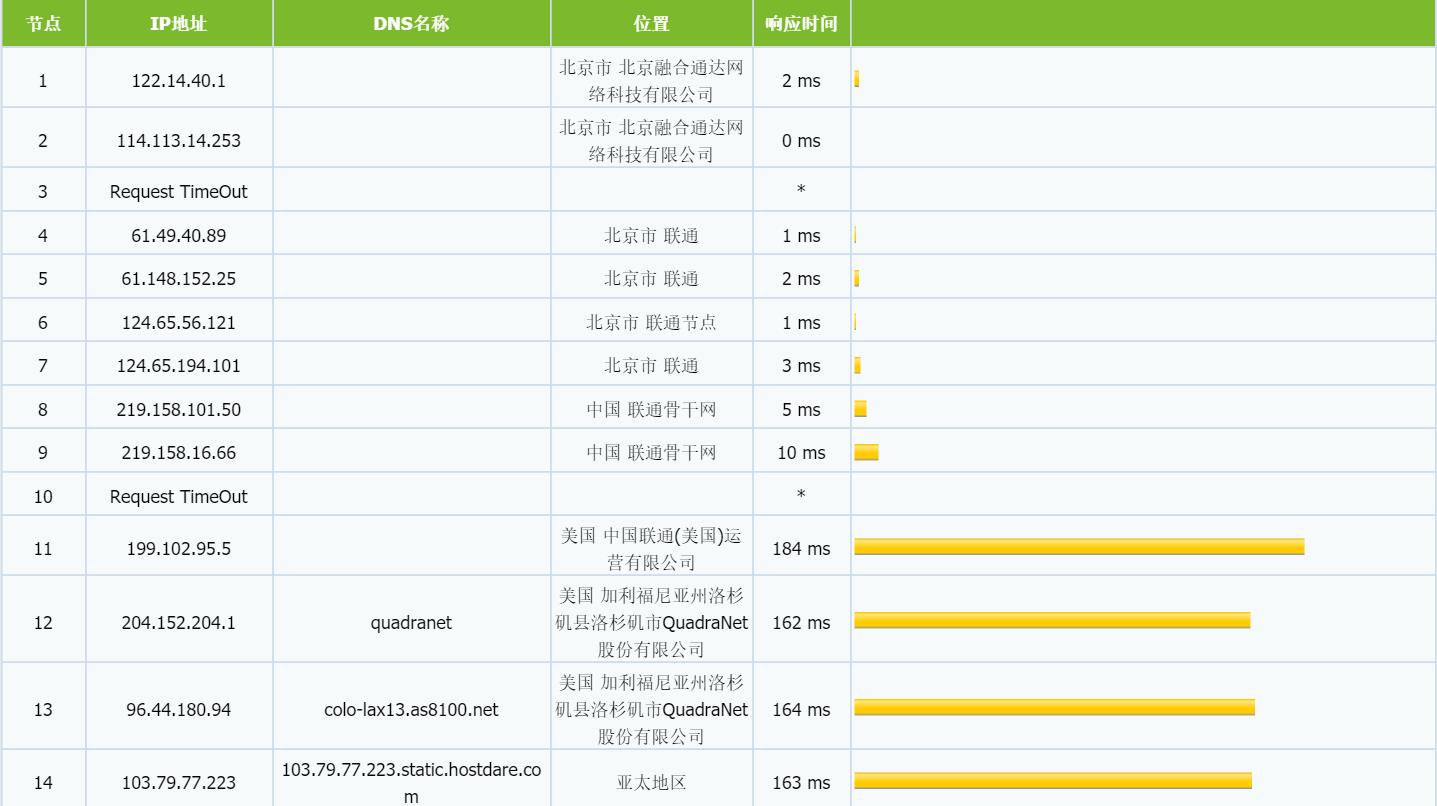Click the 响应时间 column header
1437x806 pixels.
click(801, 24)
